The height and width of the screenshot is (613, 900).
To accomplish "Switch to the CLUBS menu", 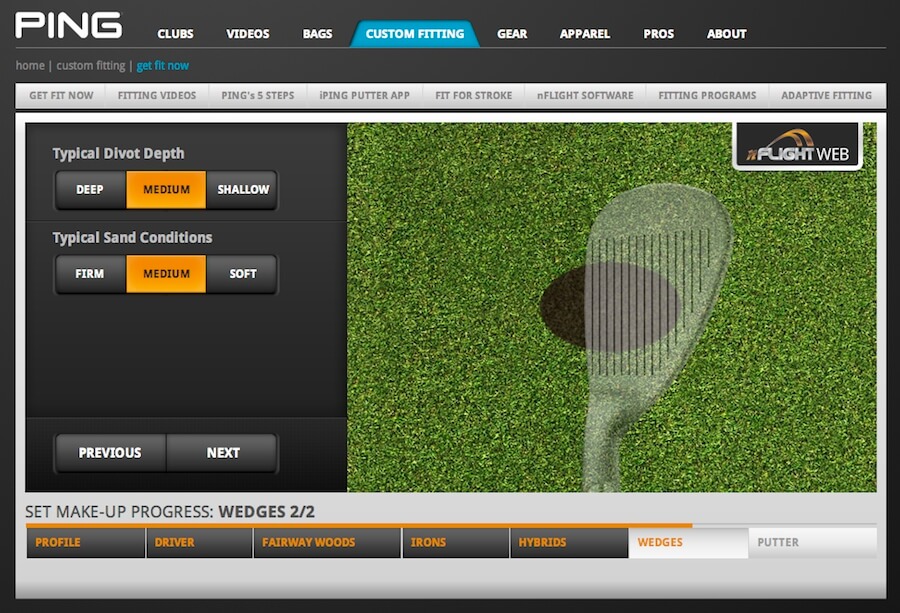I will click(x=175, y=33).
